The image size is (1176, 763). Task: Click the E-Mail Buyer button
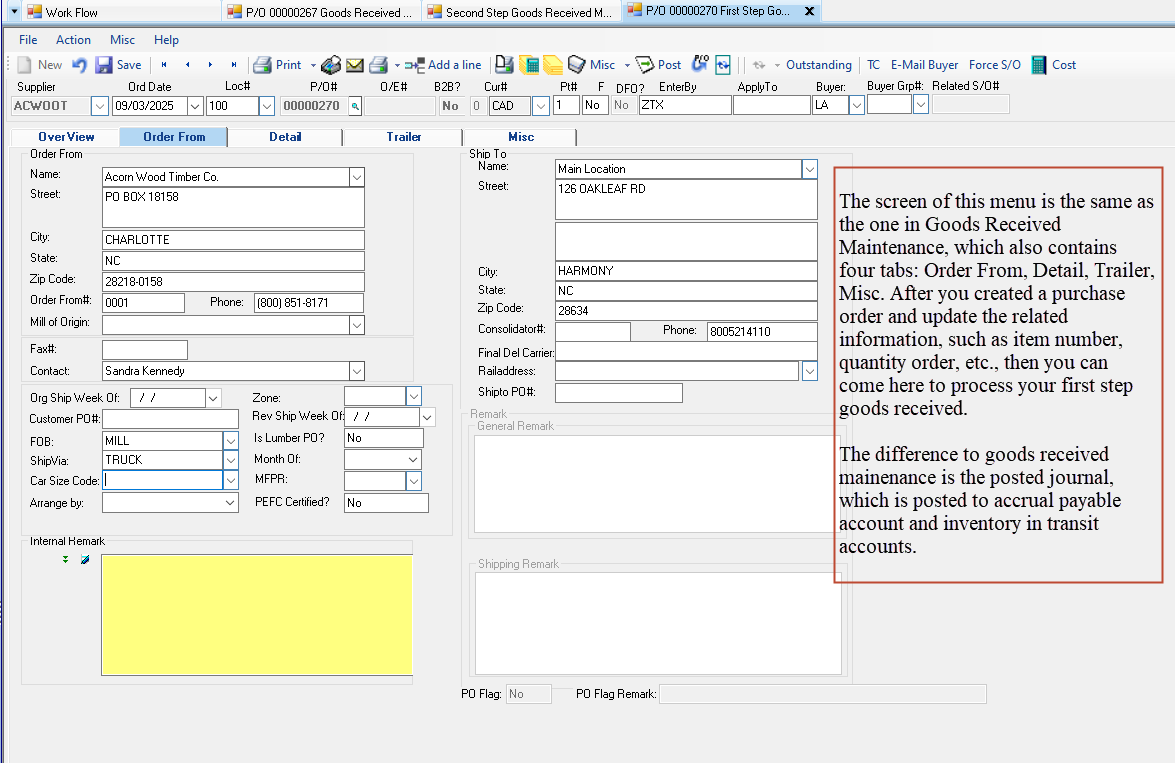pos(924,65)
